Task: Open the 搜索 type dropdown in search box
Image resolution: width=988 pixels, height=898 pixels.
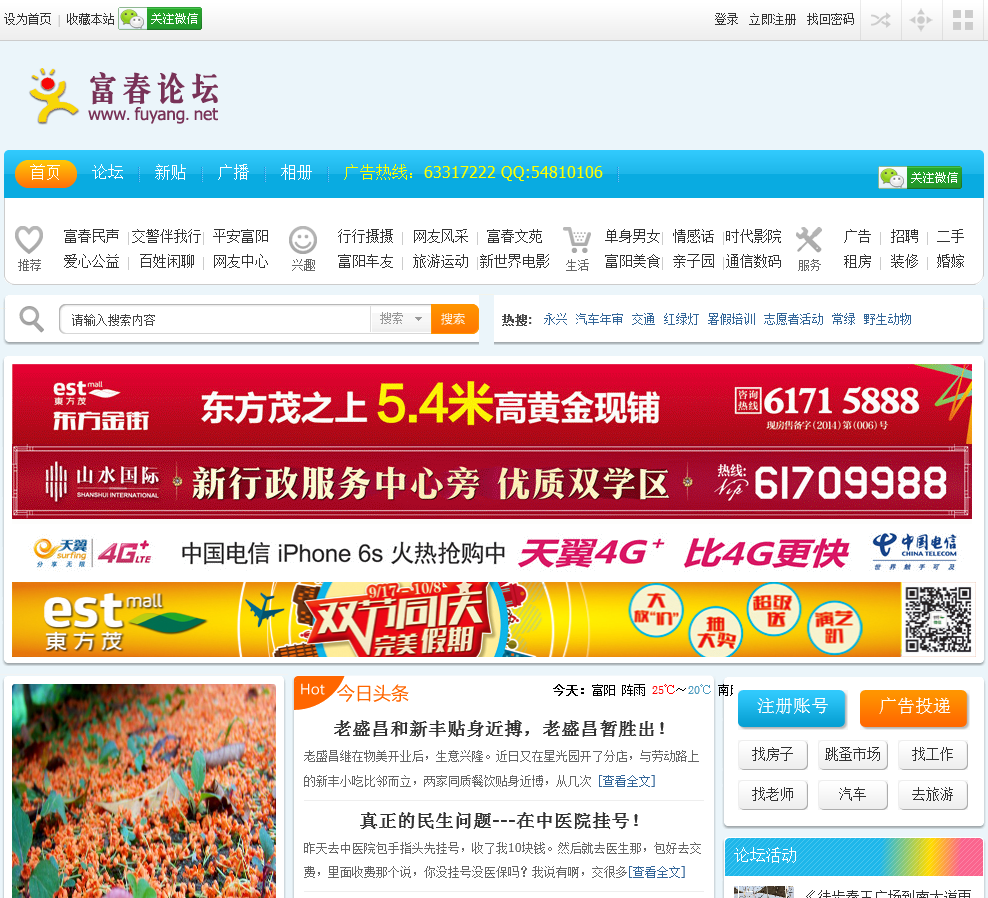Action: [401, 319]
